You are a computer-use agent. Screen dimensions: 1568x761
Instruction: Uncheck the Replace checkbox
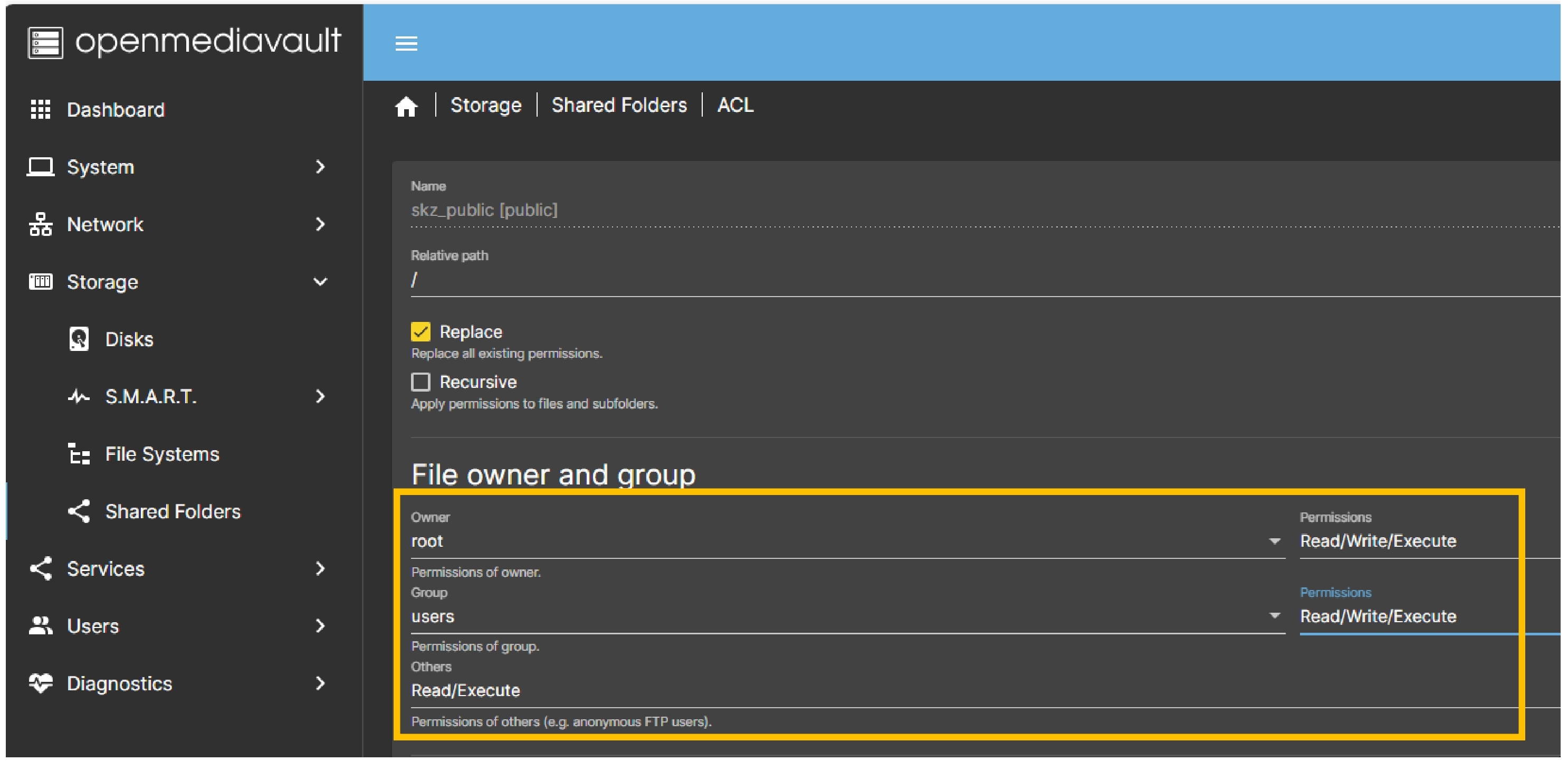[420, 332]
